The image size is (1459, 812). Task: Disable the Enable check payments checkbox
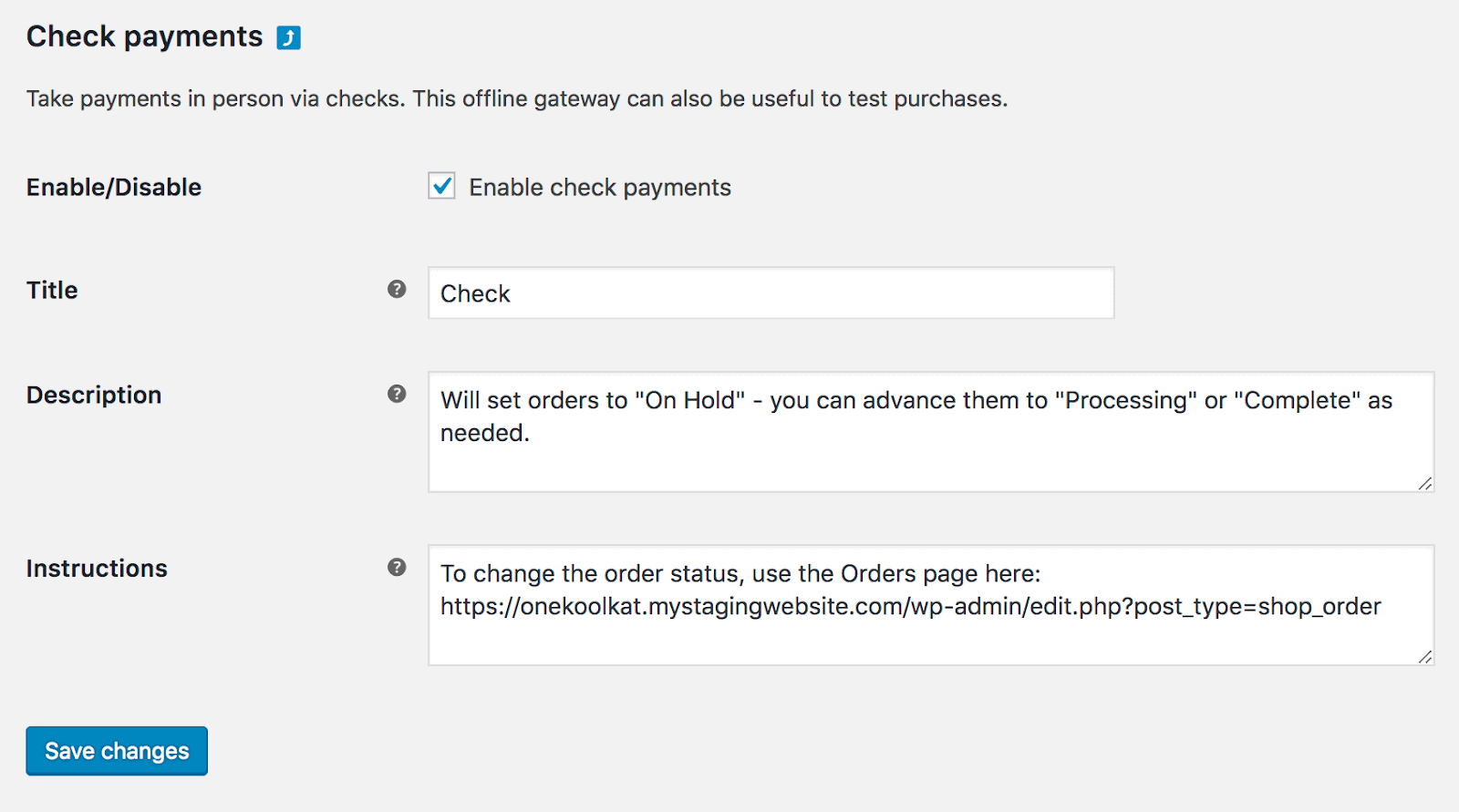pyautogui.click(x=441, y=186)
